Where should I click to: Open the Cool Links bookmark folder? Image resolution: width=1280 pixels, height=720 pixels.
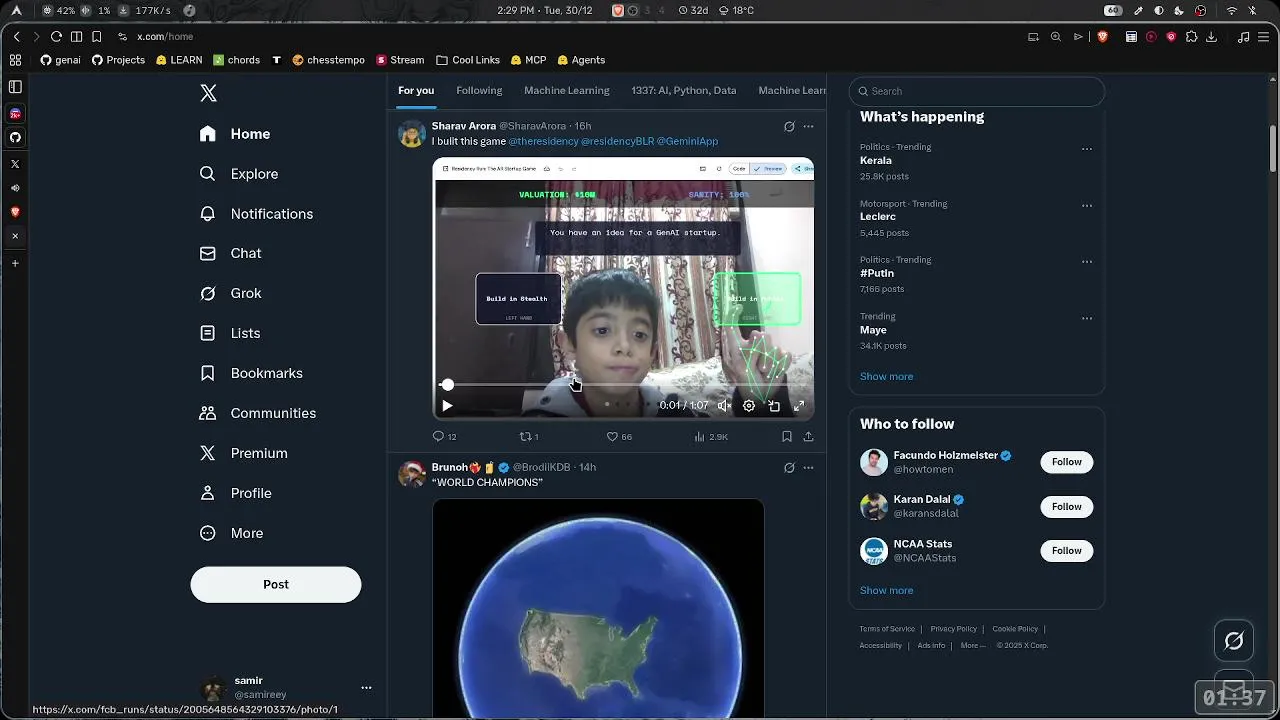[x=468, y=60]
